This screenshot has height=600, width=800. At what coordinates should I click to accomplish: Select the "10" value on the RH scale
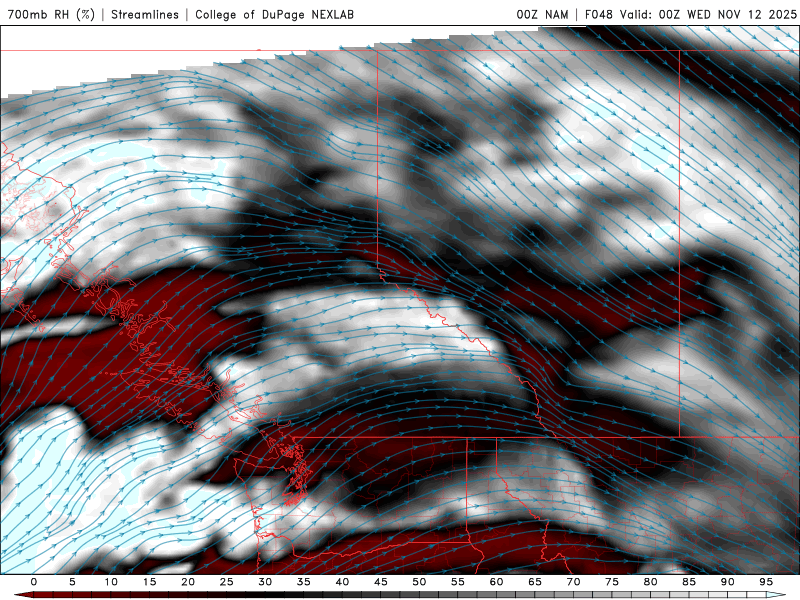coord(111,582)
